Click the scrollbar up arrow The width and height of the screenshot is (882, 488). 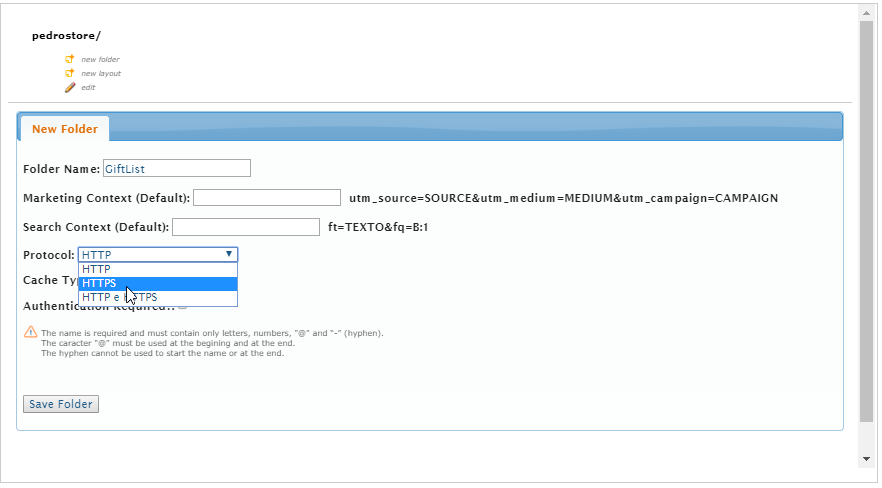pyautogui.click(x=866, y=13)
